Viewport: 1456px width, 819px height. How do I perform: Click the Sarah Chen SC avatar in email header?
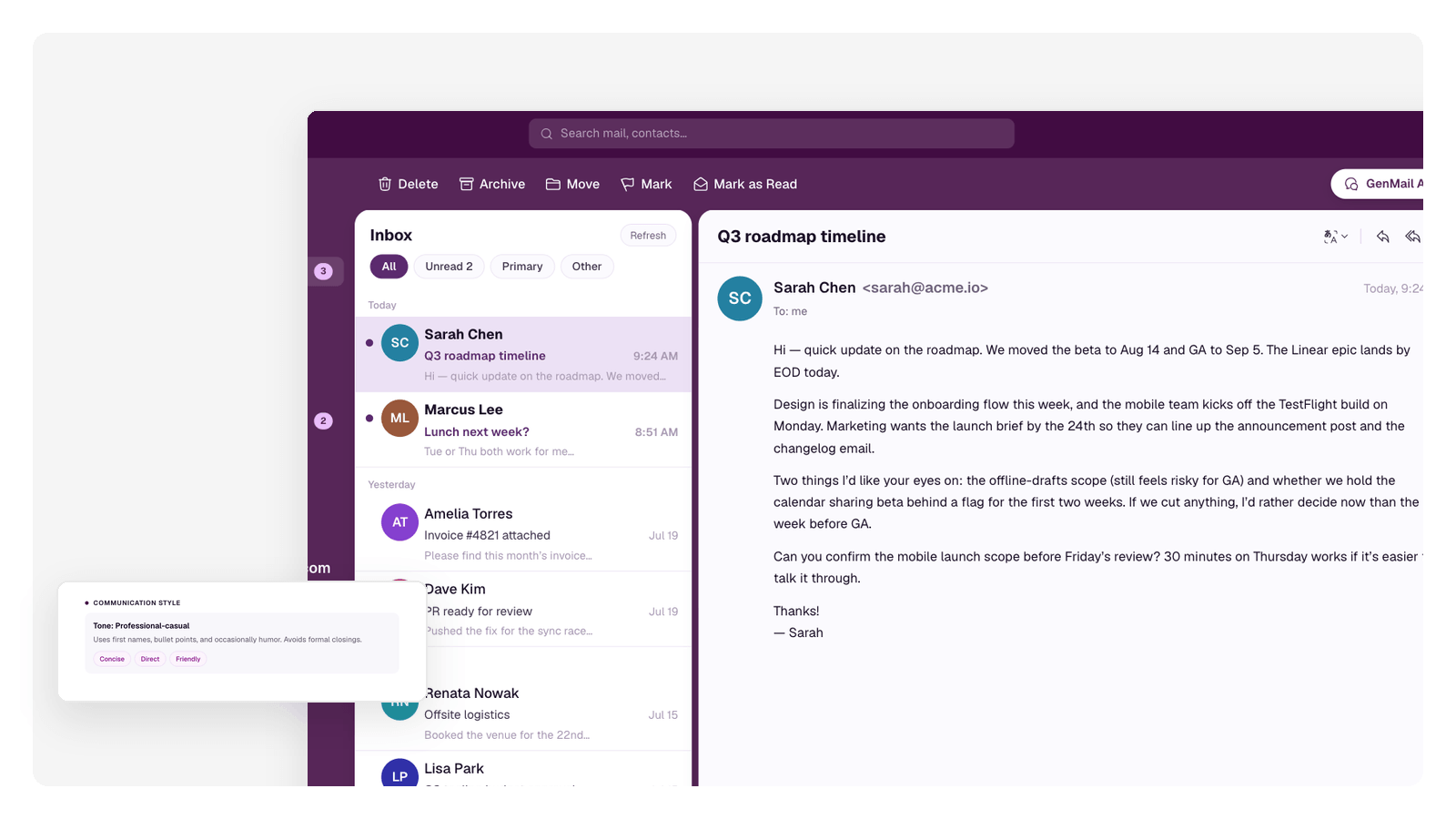pyautogui.click(x=740, y=298)
